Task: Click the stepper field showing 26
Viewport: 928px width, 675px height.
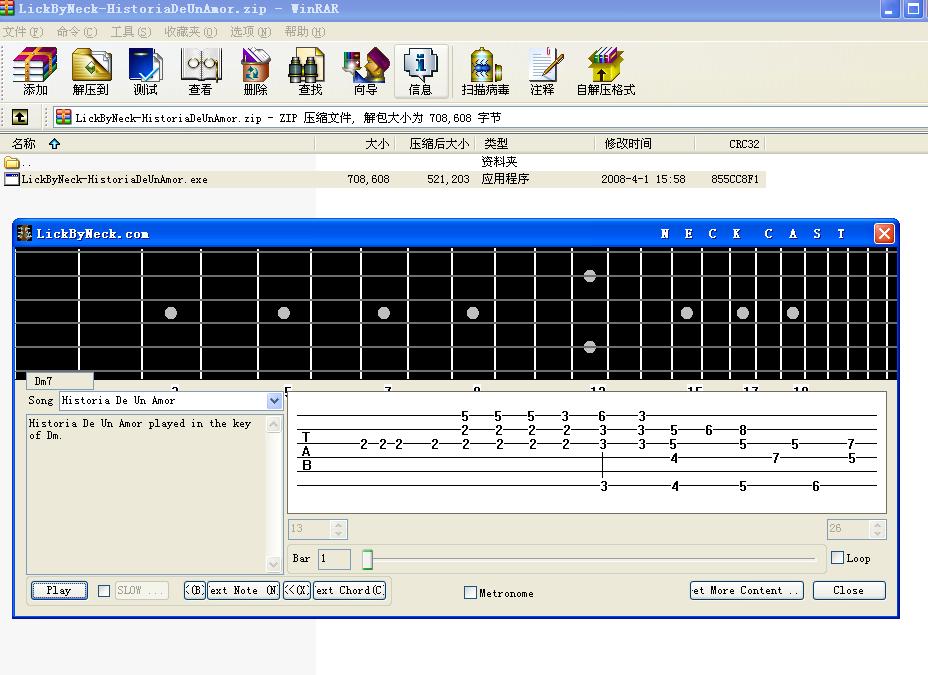Action: [x=856, y=528]
